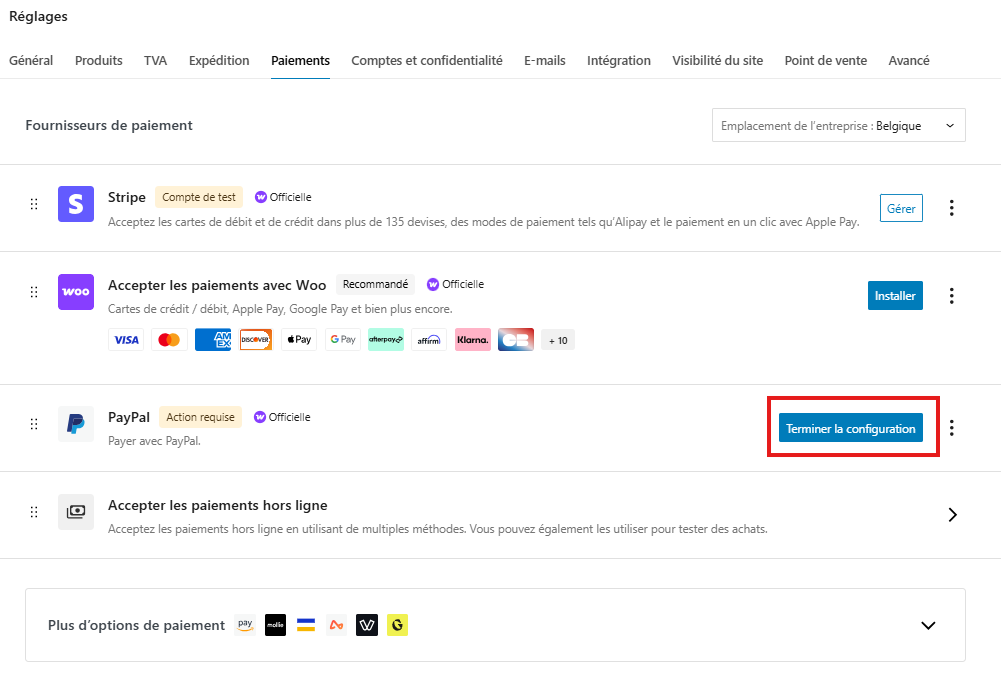Open the Comptes et confidentialité tab

coord(426,61)
